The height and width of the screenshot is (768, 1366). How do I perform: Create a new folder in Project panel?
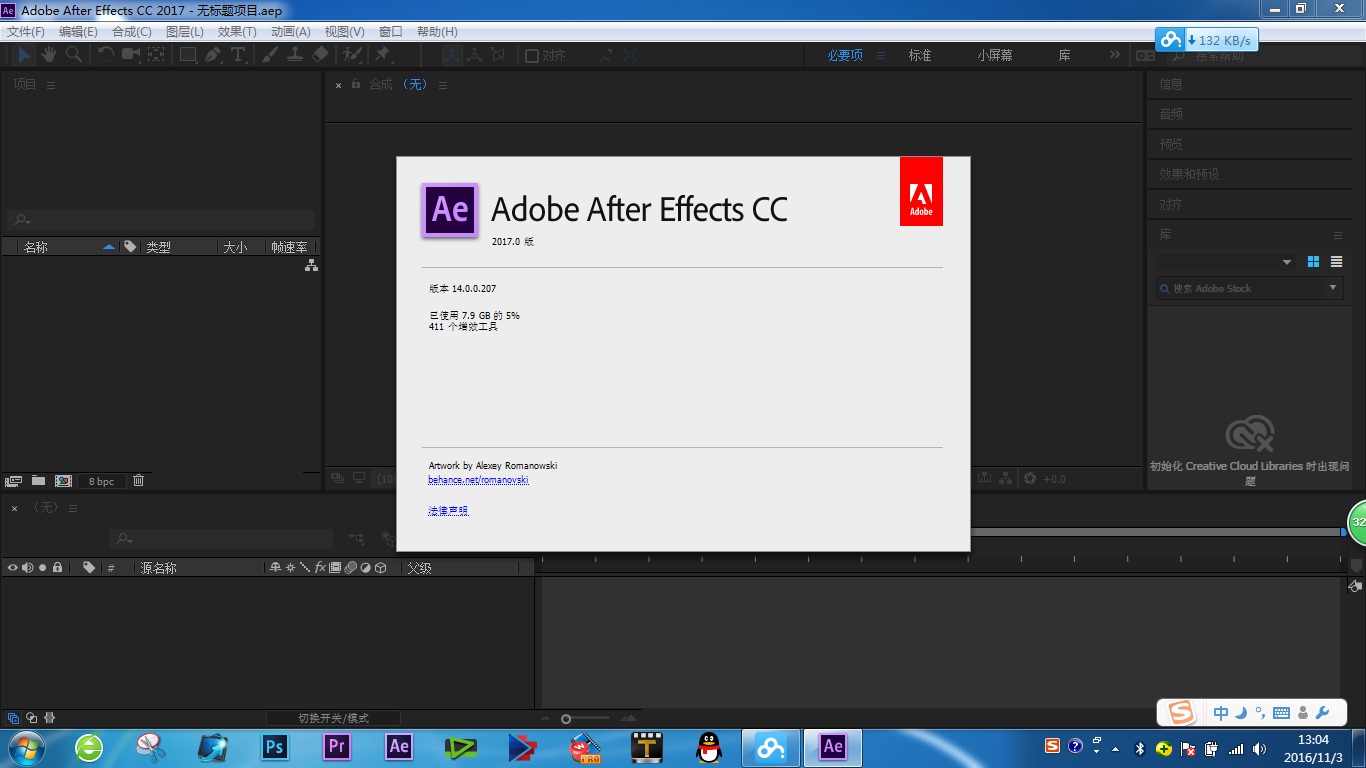tap(38, 481)
